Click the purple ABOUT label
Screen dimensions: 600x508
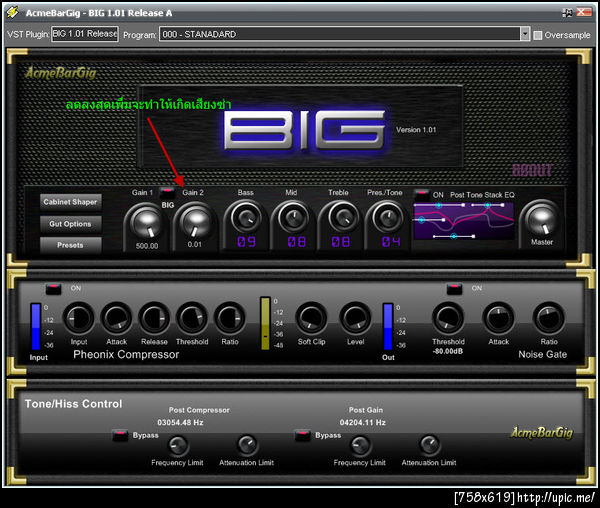point(532,170)
